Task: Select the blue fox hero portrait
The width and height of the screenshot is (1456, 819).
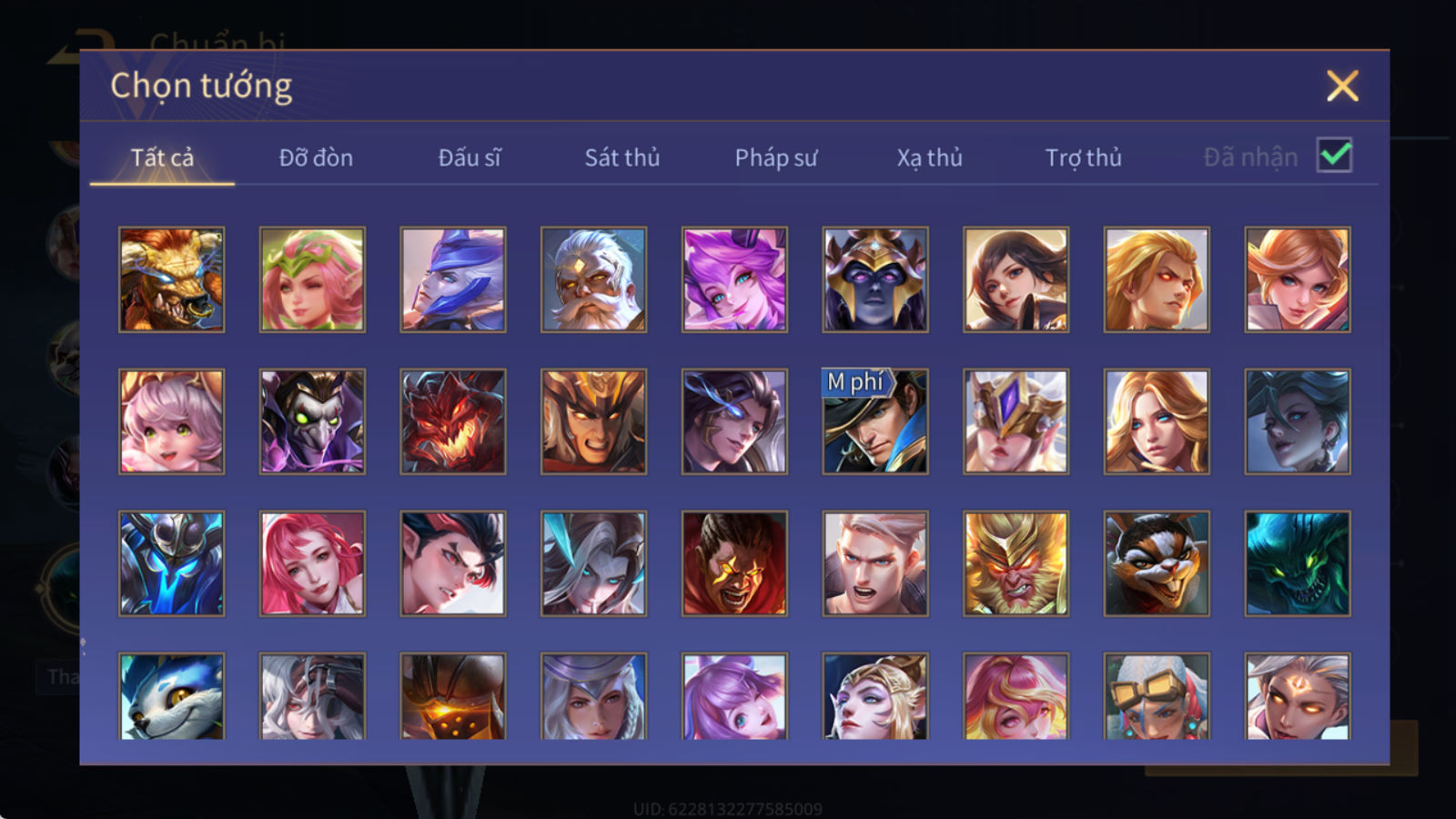Action: point(171,695)
